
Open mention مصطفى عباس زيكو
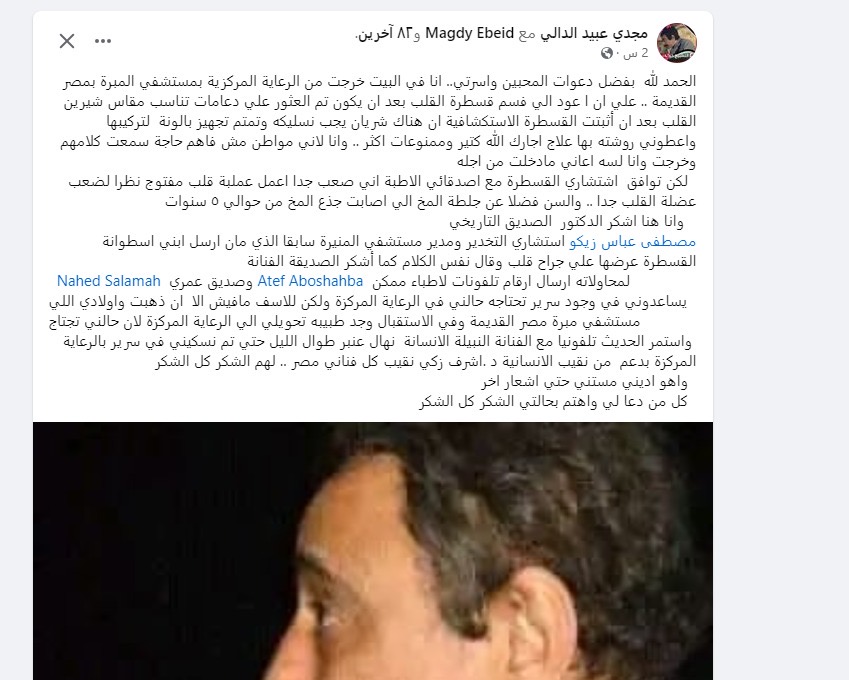632,241
